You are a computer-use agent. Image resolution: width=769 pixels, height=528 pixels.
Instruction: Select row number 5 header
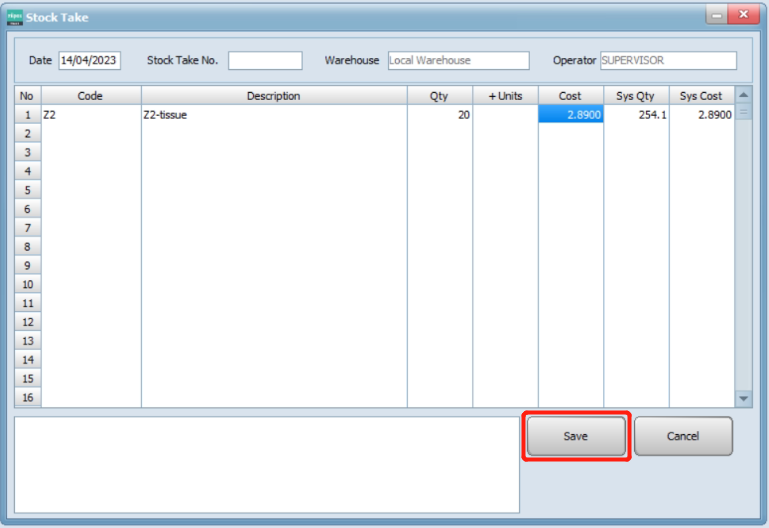pyautogui.click(x=27, y=190)
